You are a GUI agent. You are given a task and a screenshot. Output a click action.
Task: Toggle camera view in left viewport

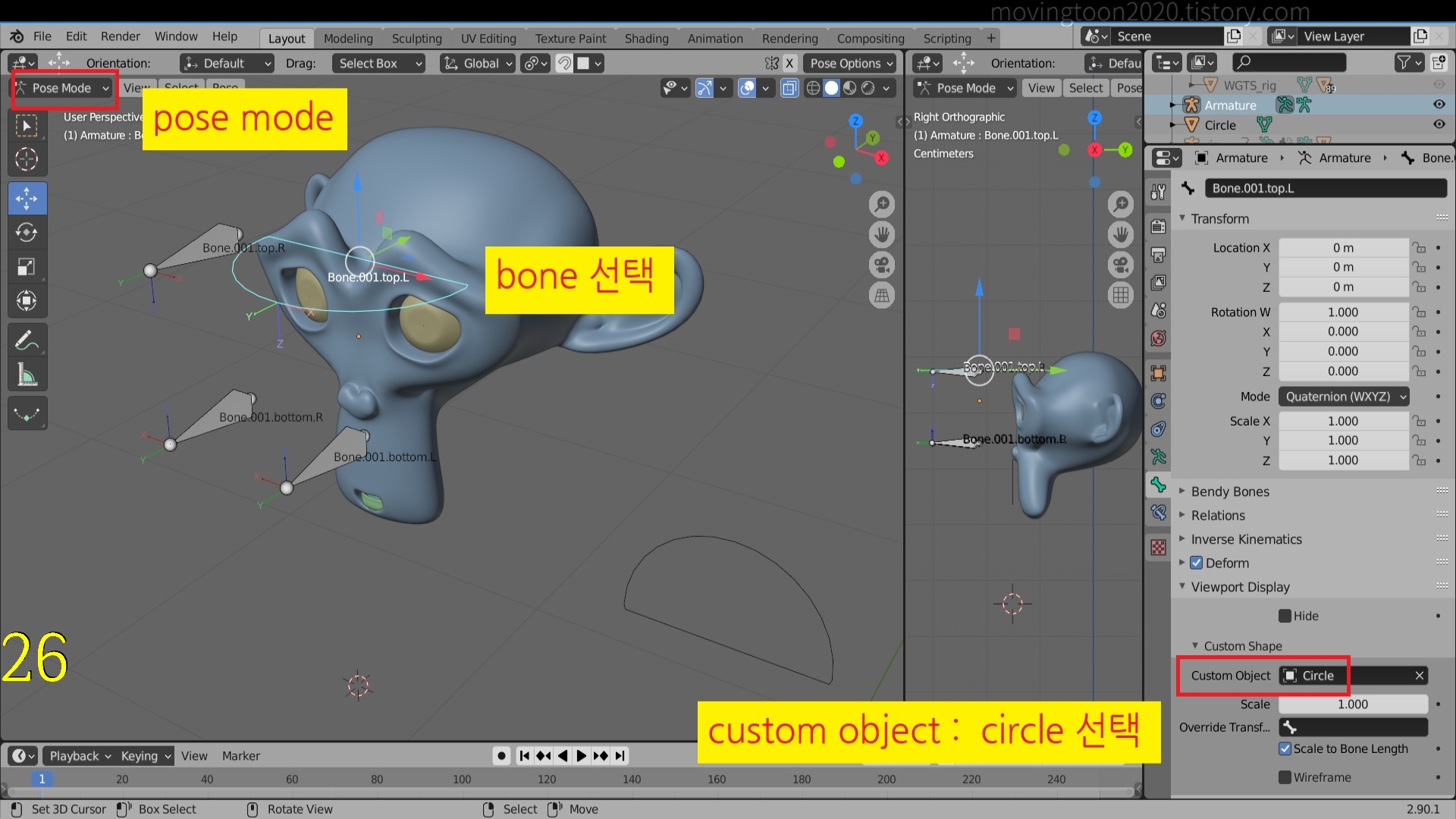coord(882,265)
